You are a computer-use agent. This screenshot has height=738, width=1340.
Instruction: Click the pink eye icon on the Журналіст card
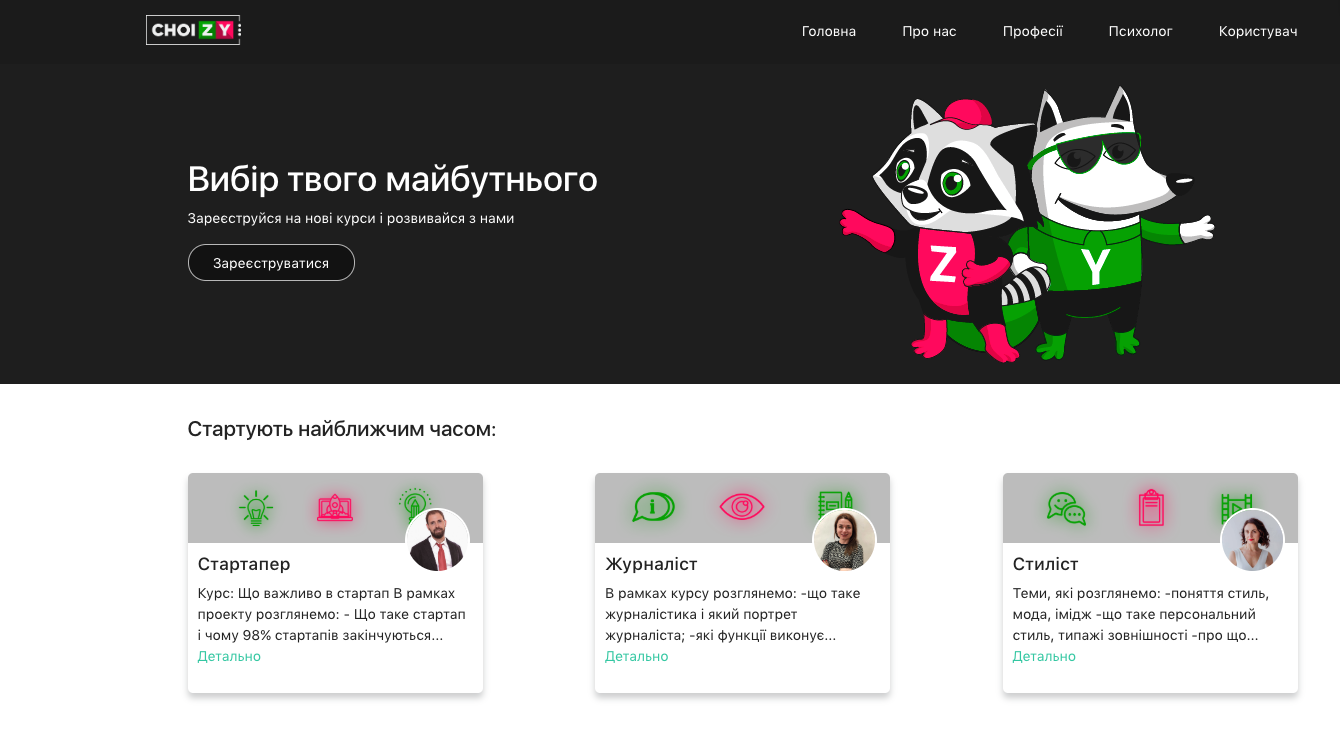point(742,507)
